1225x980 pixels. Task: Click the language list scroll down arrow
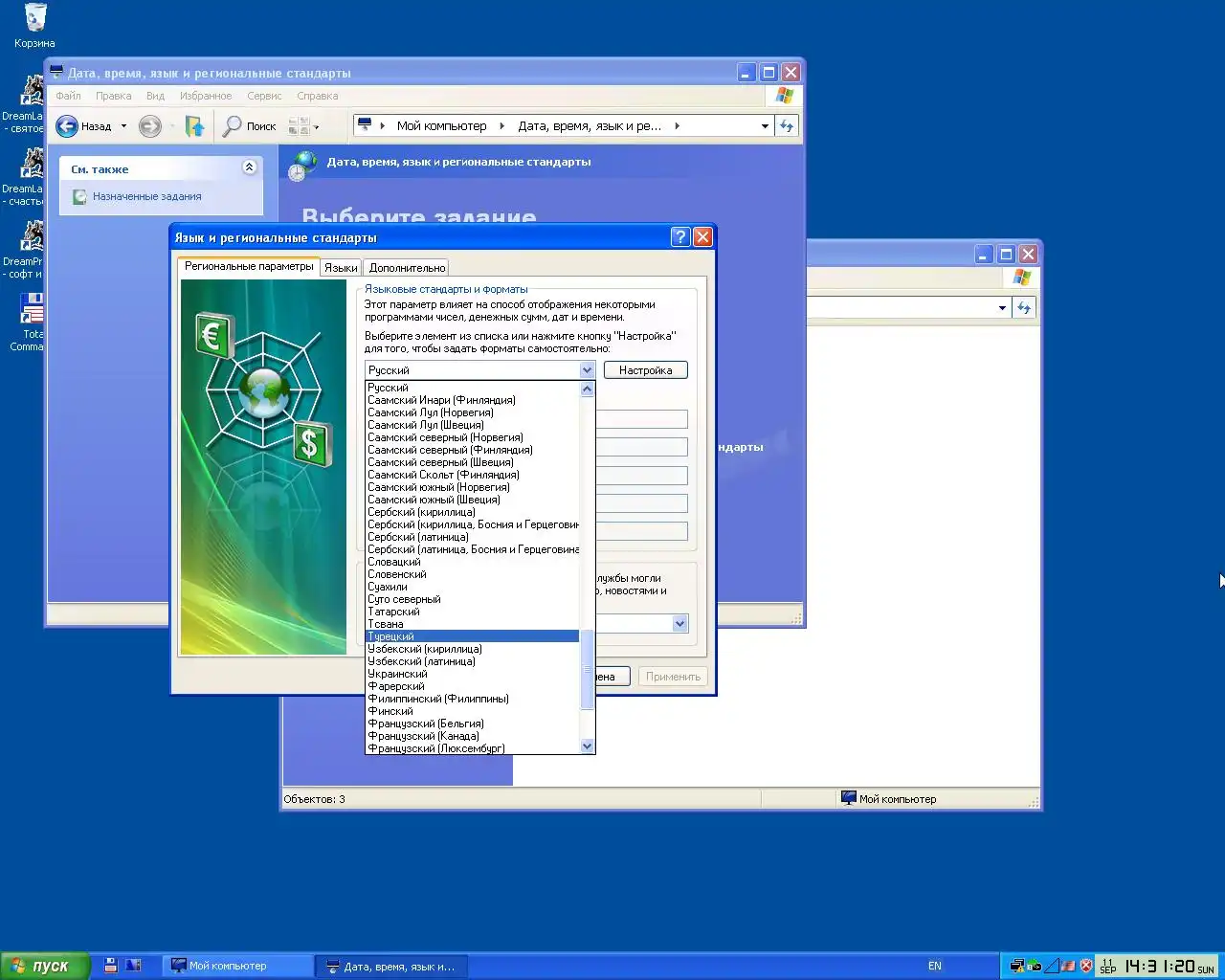point(588,746)
